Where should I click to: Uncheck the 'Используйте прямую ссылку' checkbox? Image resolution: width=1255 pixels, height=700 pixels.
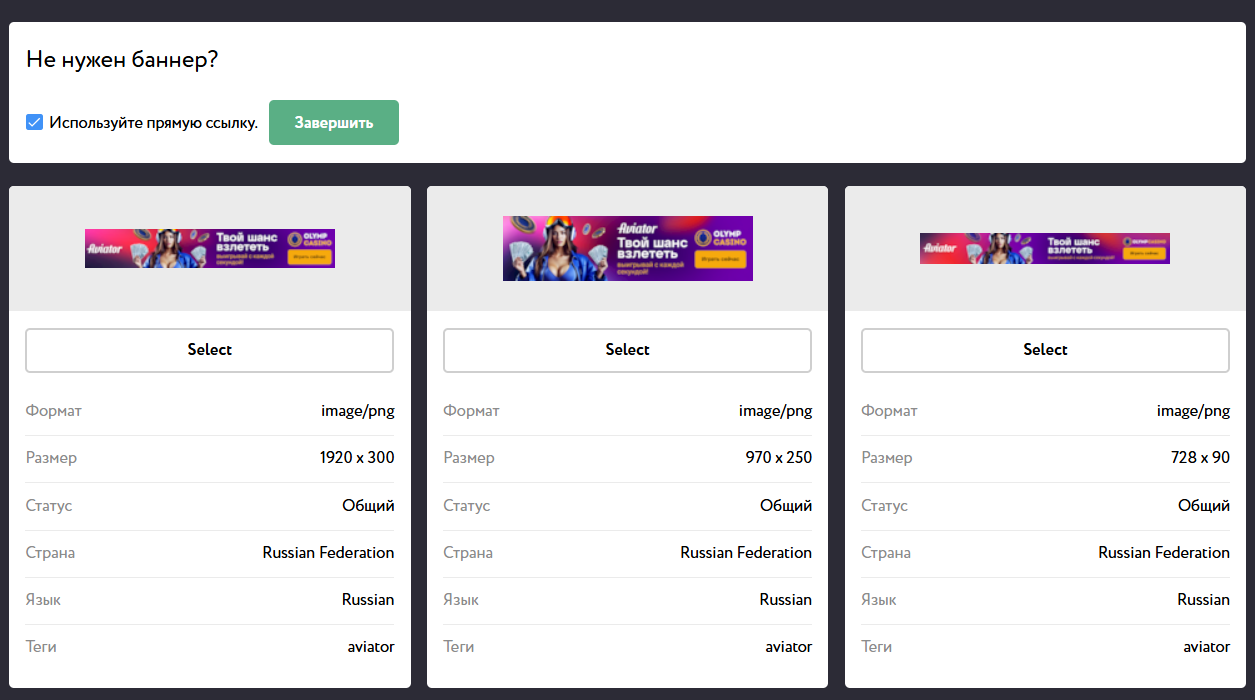(x=34, y=123)
